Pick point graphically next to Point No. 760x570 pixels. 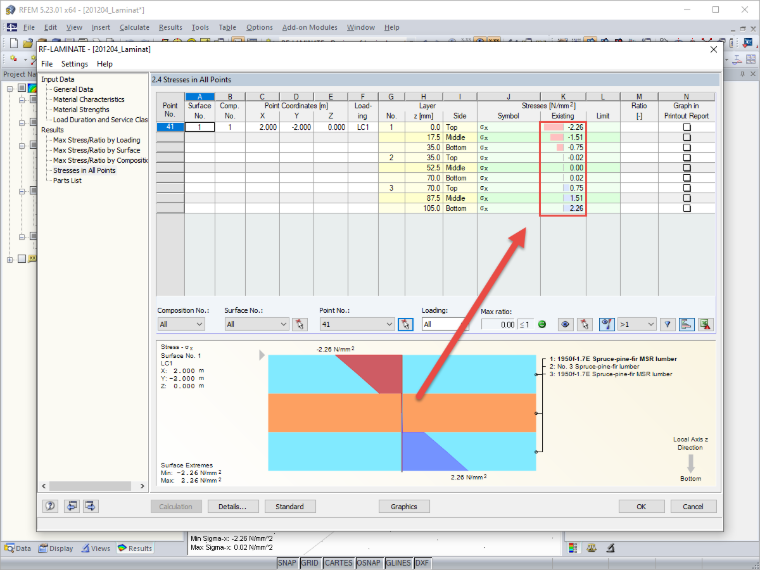(x=406, y=324)
